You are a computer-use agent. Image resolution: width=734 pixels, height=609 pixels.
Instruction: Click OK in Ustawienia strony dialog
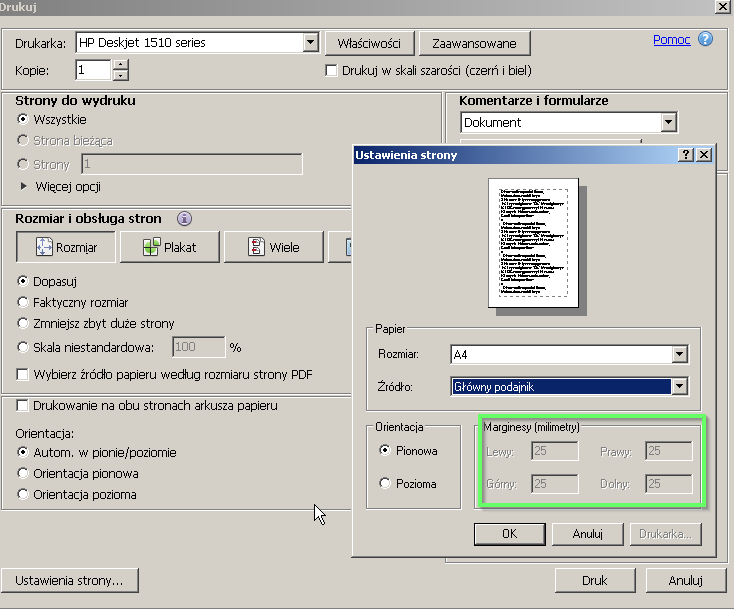[x=508, y=534]
